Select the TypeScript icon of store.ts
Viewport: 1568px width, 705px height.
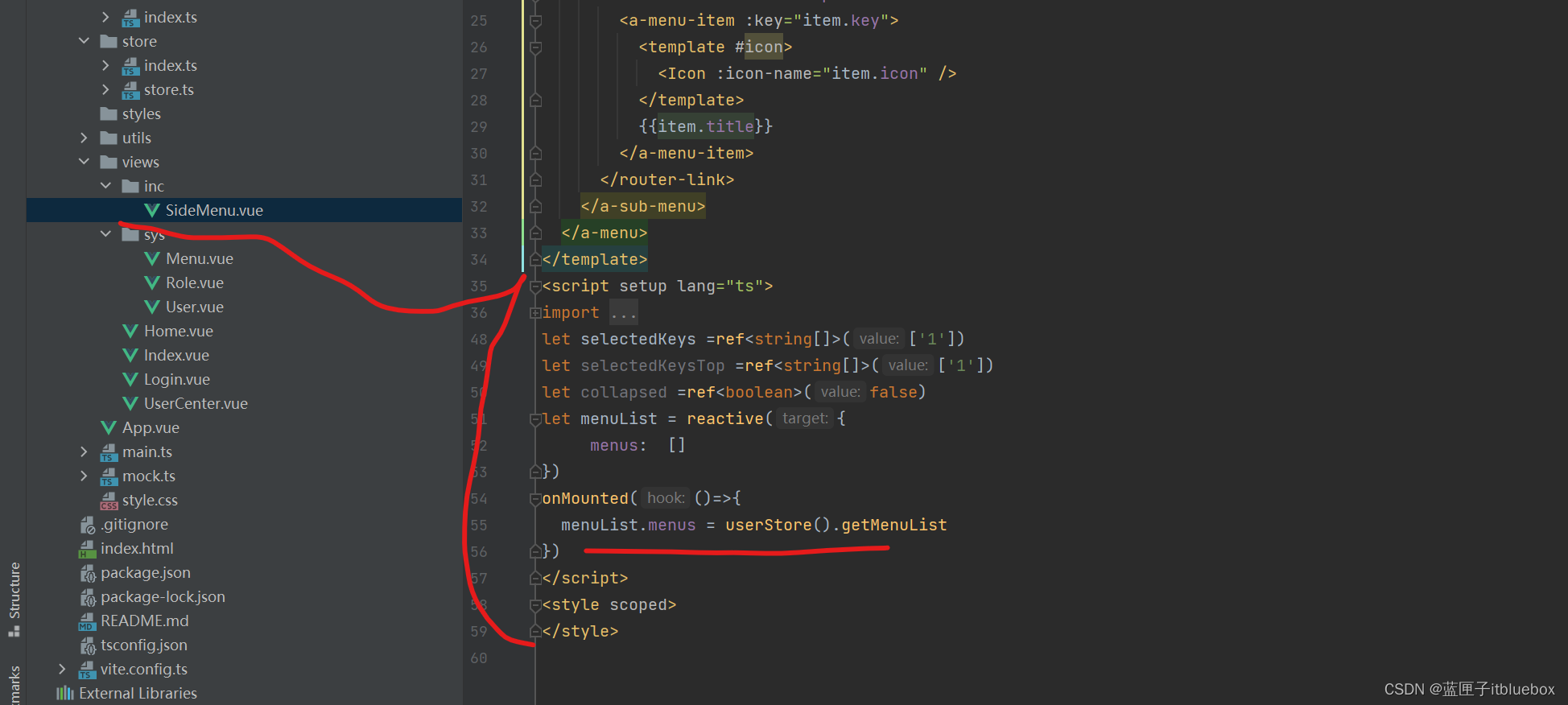[130, 90]
